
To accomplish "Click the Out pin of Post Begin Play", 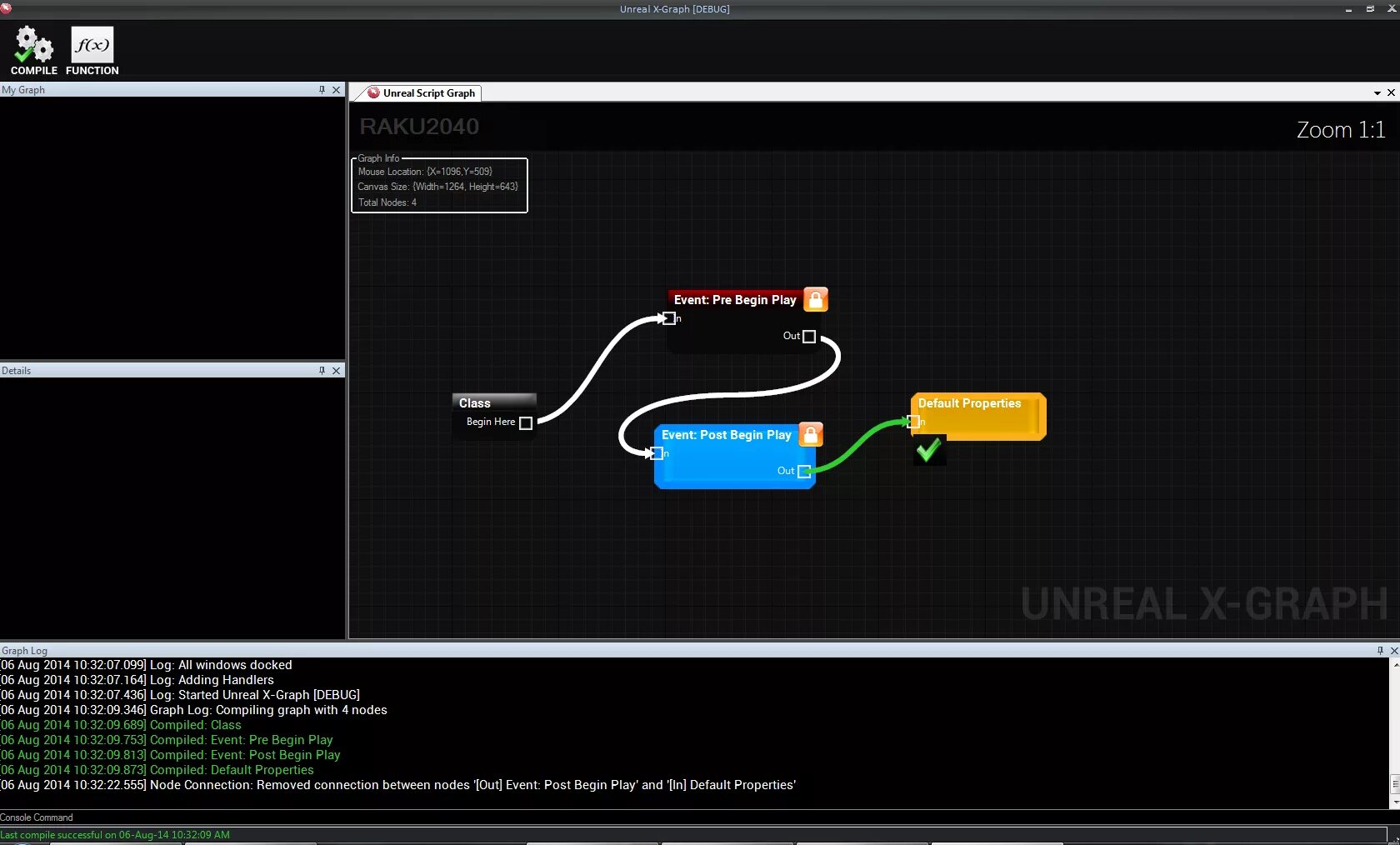I will [x=803, y=471].
